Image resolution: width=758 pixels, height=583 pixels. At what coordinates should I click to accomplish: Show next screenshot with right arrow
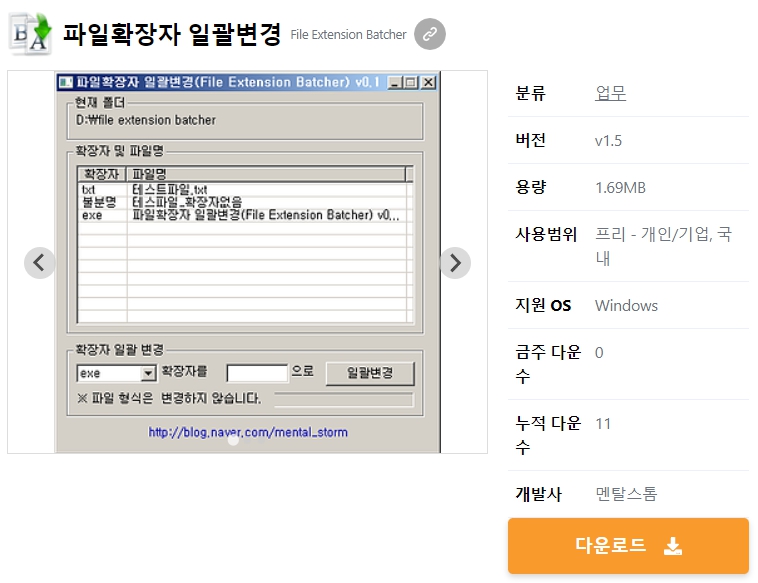(455, 263)
